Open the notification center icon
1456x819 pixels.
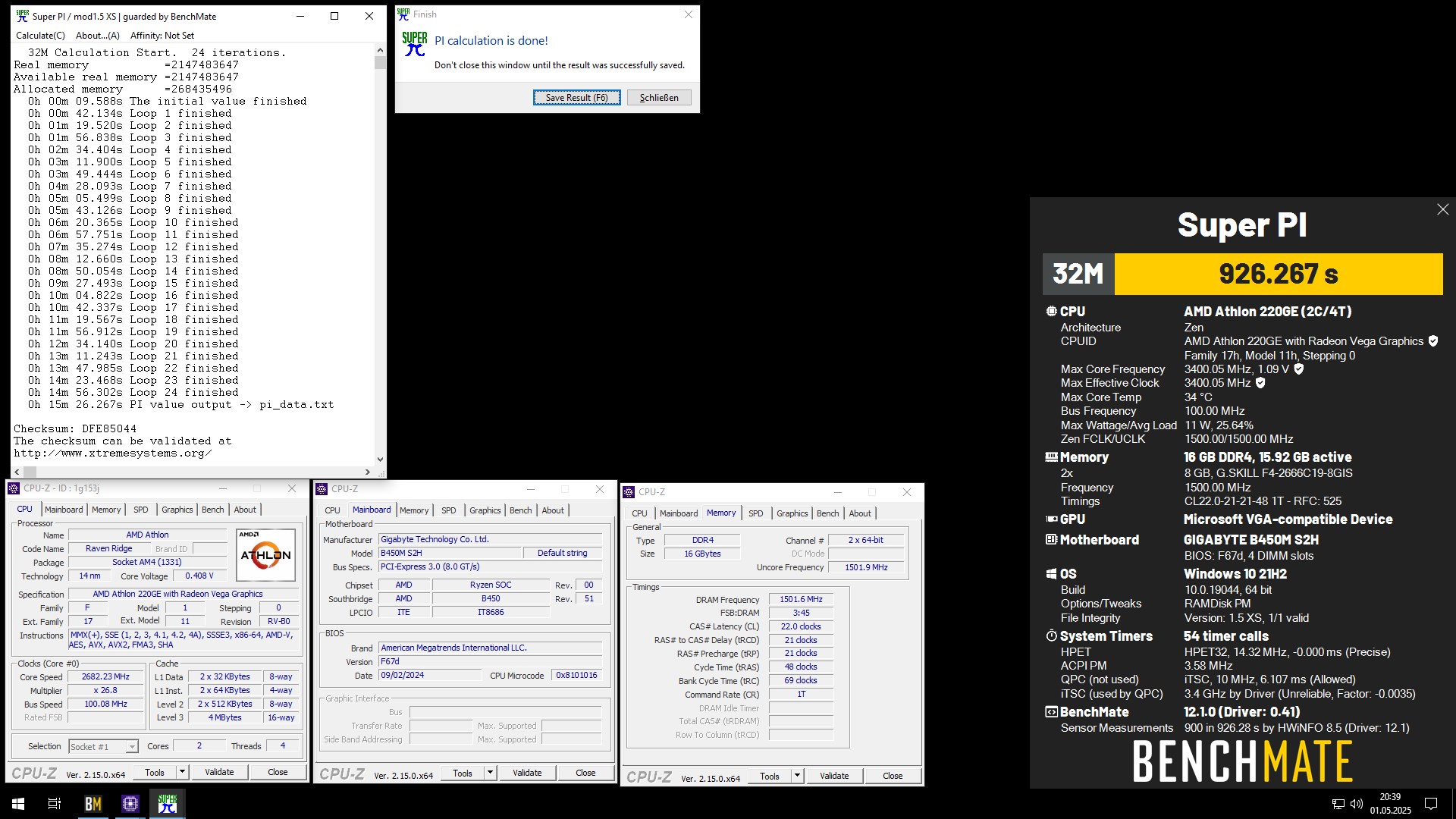pos(1431,804)
